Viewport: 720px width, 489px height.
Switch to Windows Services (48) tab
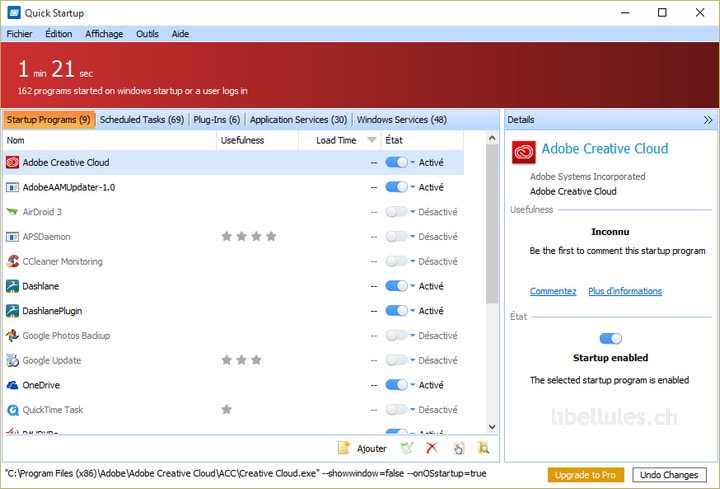[402, 120]
